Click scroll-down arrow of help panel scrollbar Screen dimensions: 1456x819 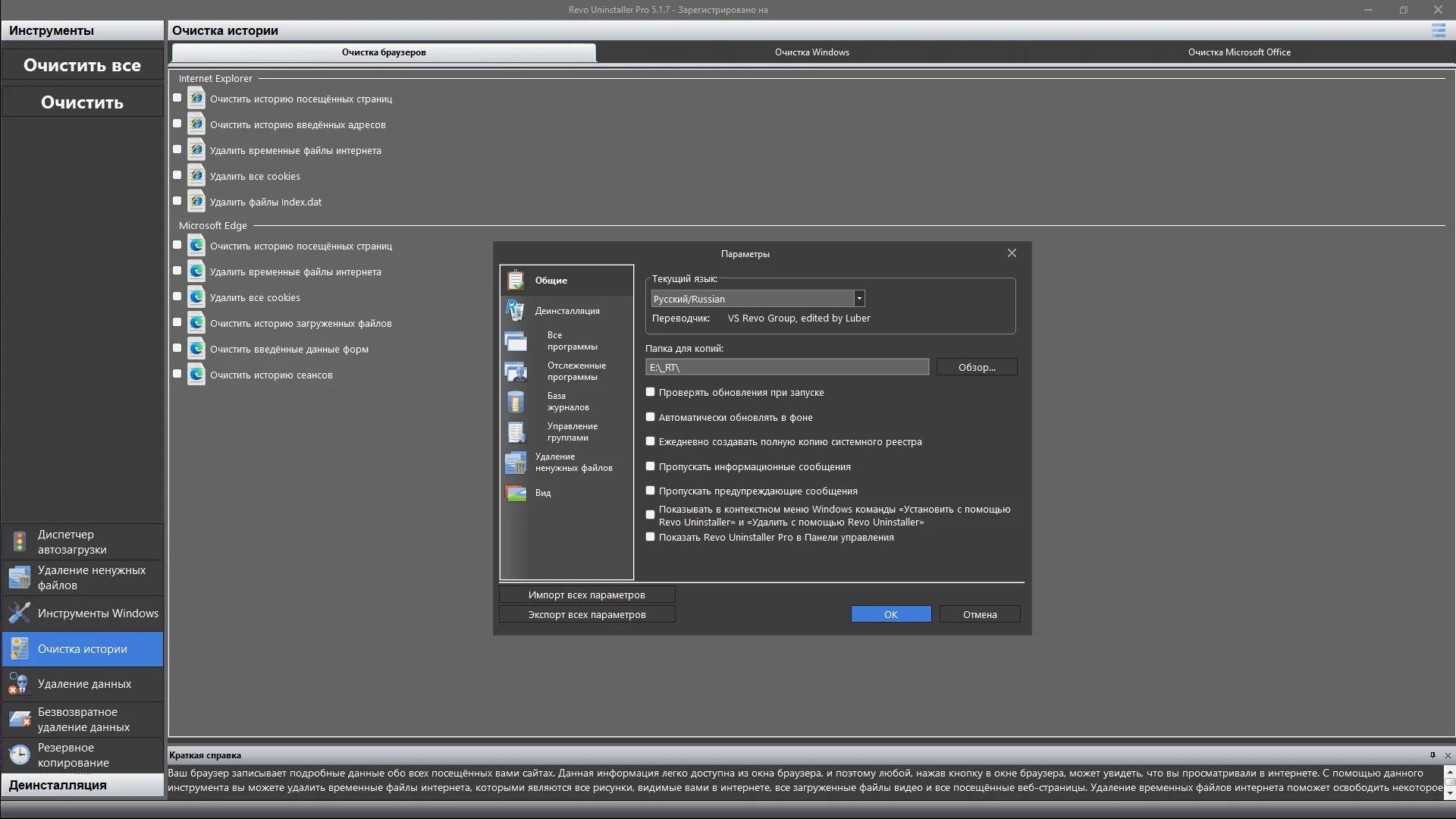(x=1449, y=792)
